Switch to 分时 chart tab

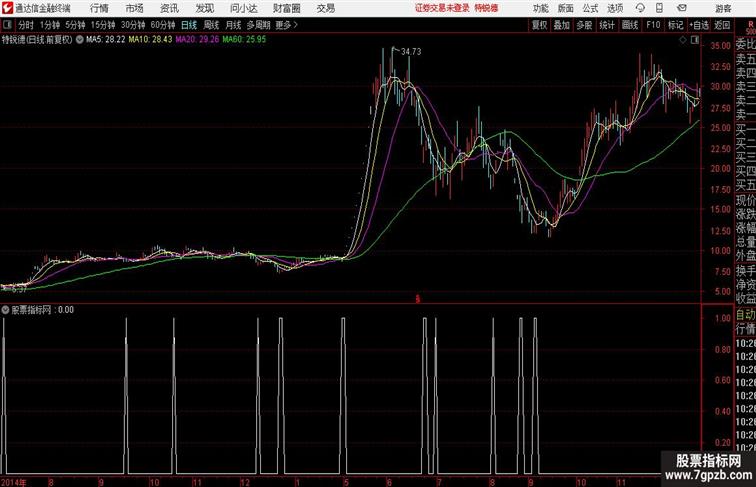(x=26, y=25)
